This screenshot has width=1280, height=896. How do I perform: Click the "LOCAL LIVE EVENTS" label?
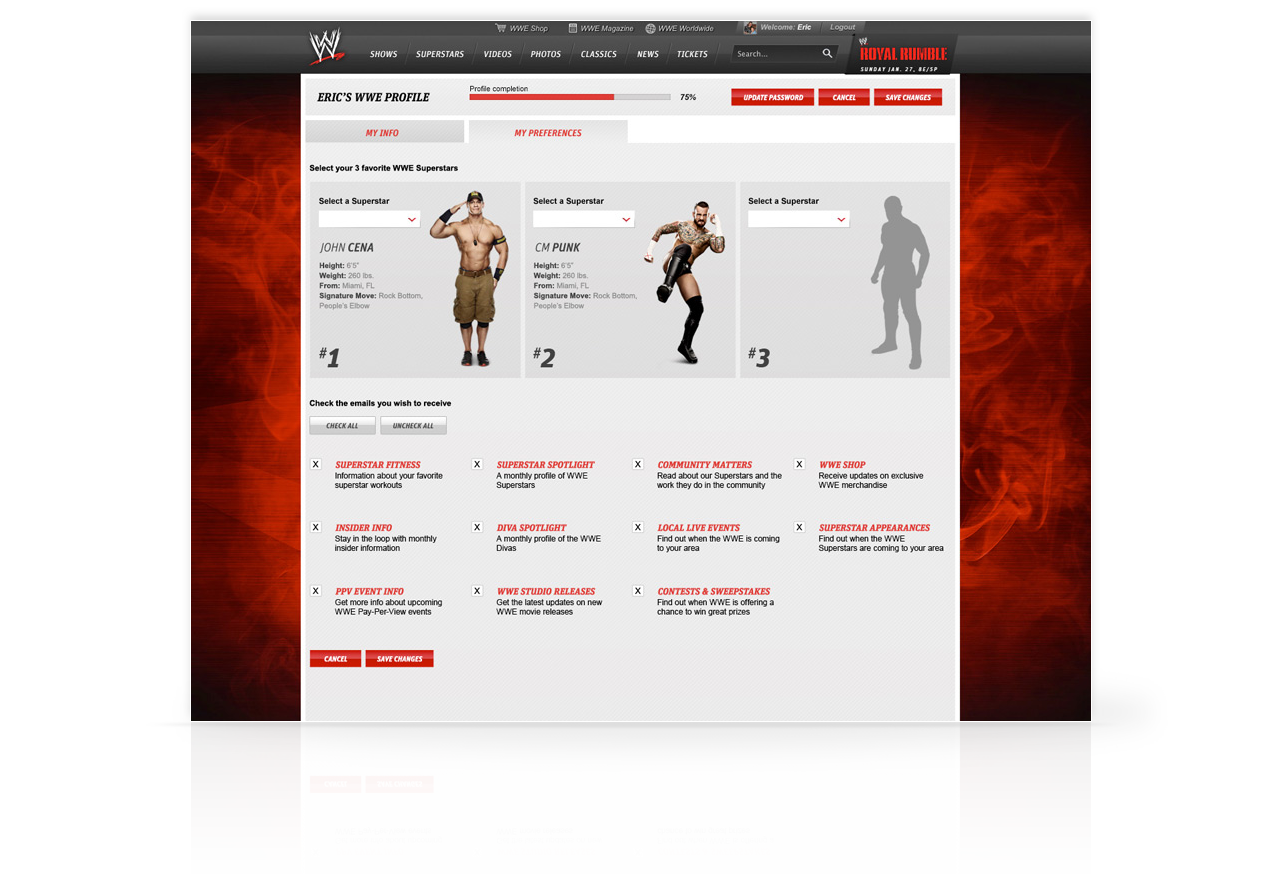coord(699,528)
